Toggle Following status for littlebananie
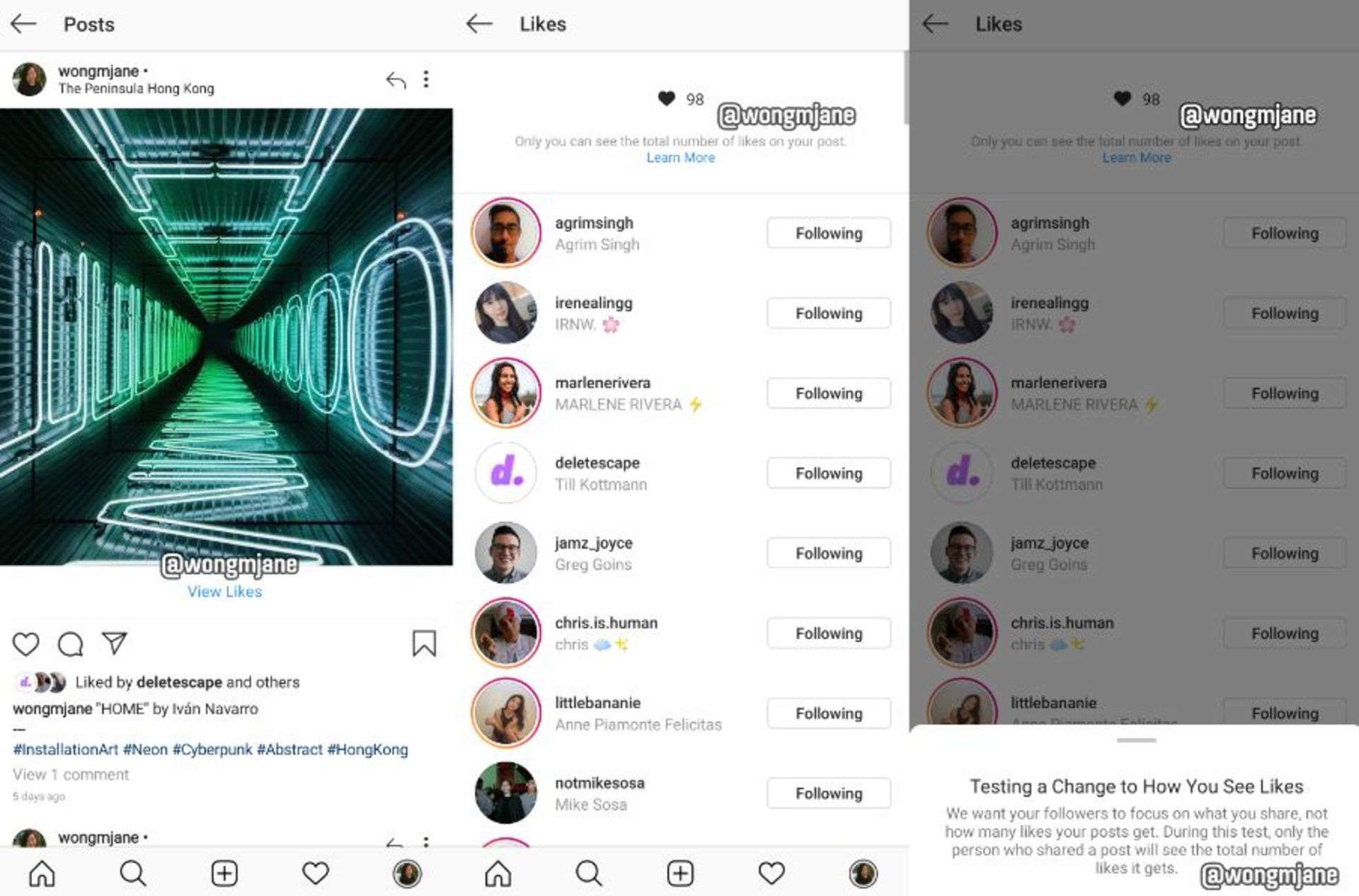The width and height of the screenshot is (1359, 896). [x=830, y=714]
